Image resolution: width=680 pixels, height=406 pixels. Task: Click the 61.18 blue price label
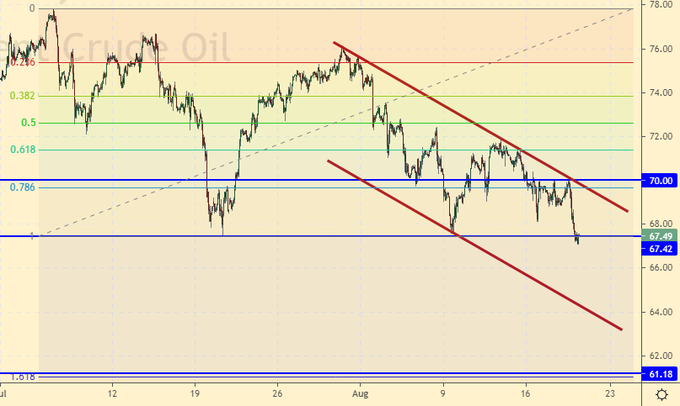pyautogui.click(x=659, y=373)
